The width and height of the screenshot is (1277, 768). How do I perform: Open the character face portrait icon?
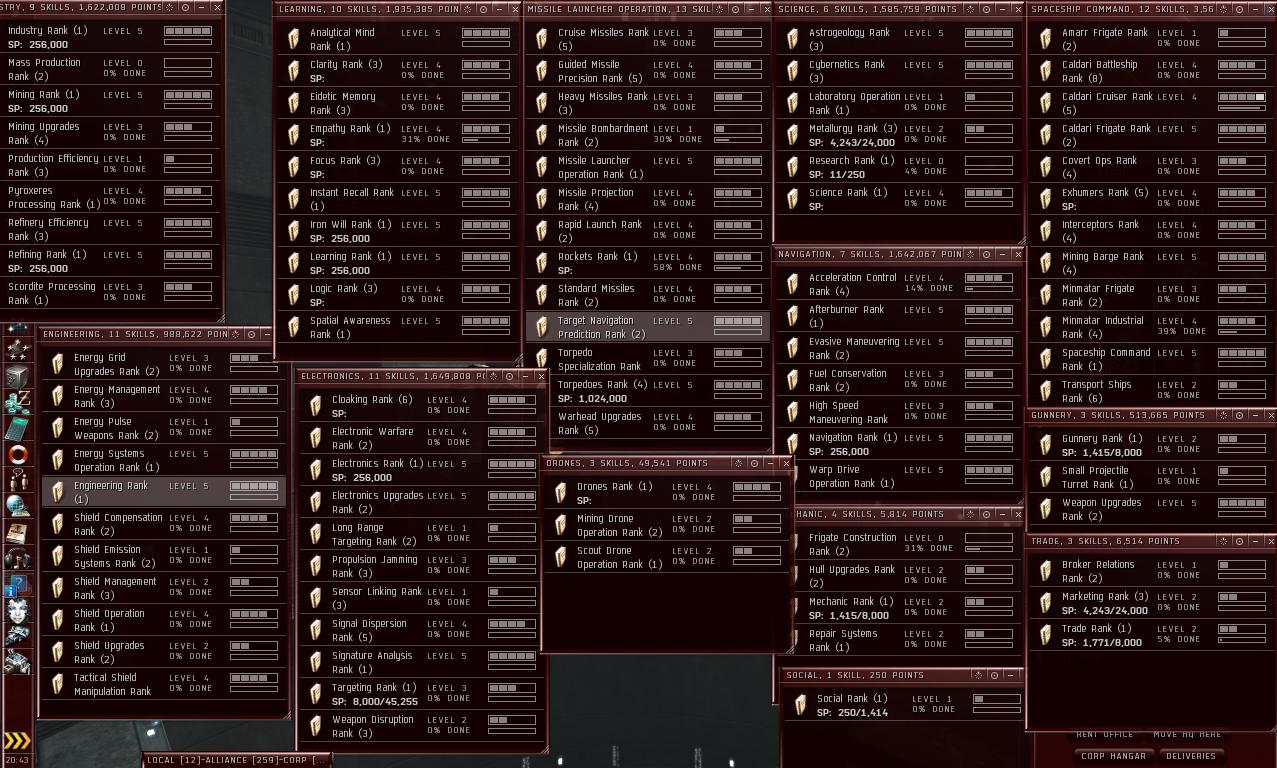tap(17, 609)
